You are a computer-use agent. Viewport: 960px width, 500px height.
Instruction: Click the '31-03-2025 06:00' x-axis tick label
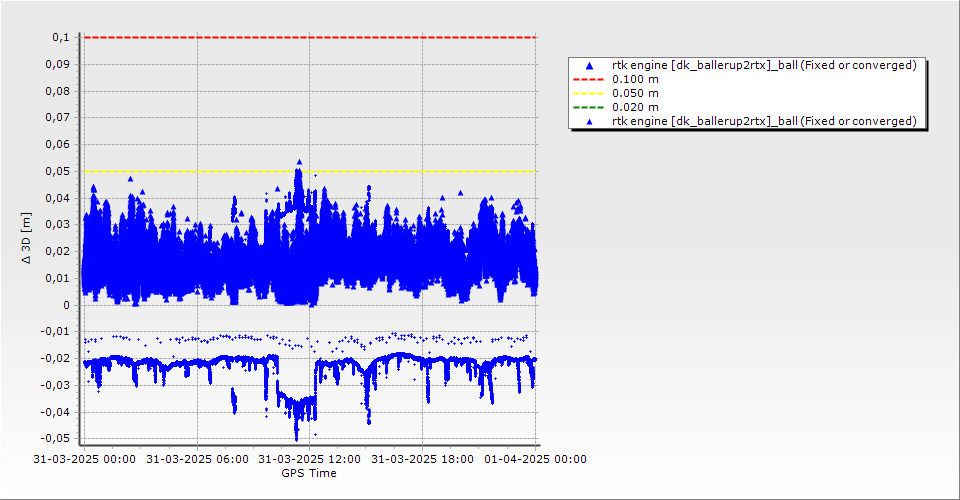[197, 459]
